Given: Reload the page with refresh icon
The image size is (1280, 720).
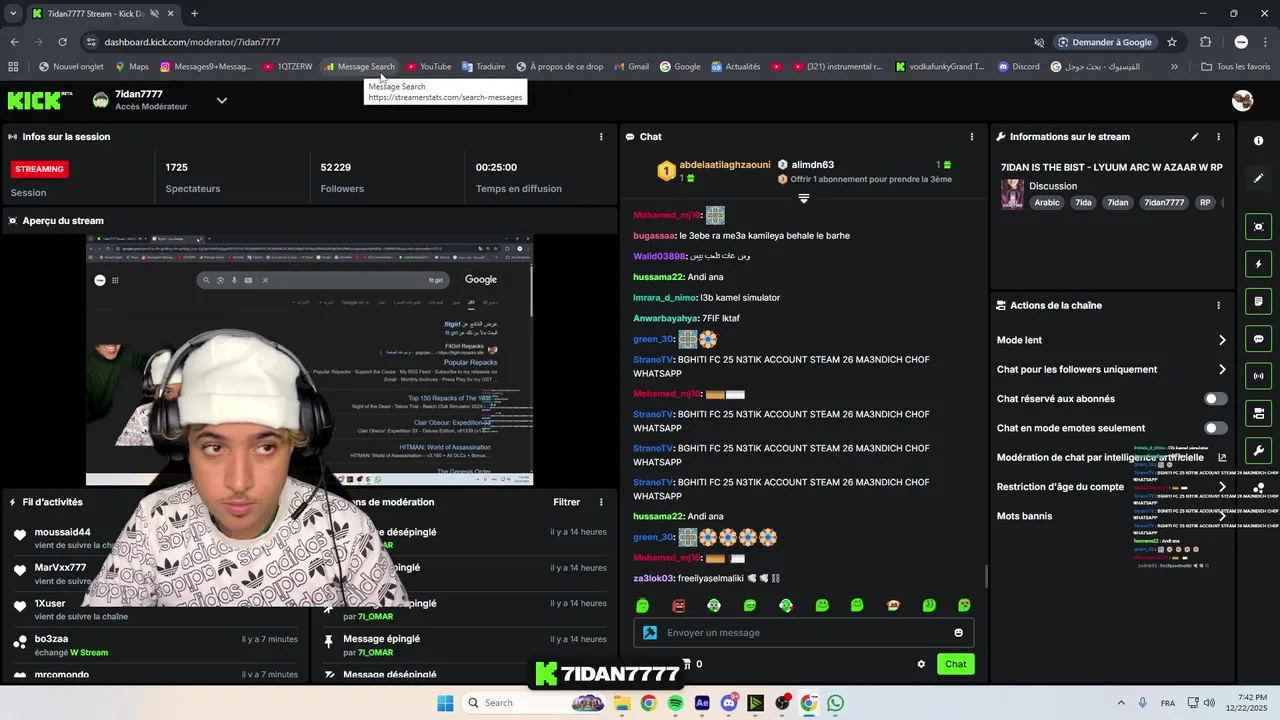Looking at the screenshot, I should pyautogui.click(x=62, y=42).
